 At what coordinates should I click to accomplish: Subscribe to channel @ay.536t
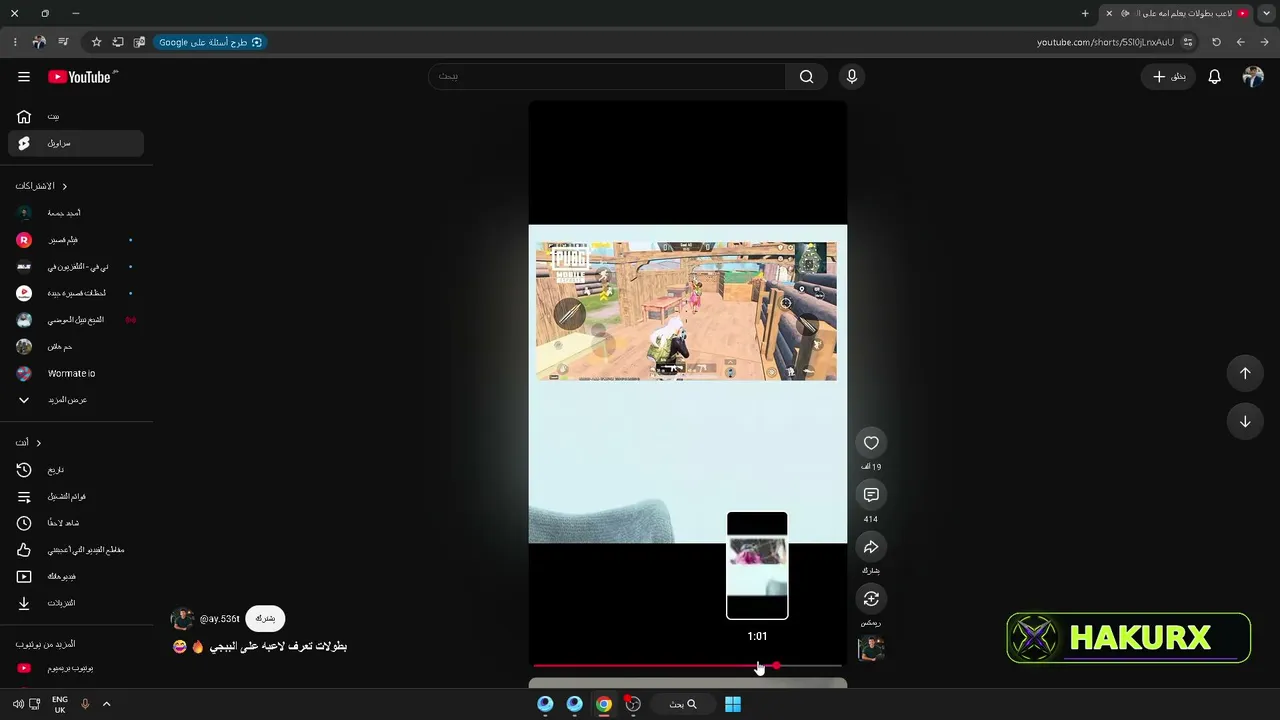tap(265, 619)
